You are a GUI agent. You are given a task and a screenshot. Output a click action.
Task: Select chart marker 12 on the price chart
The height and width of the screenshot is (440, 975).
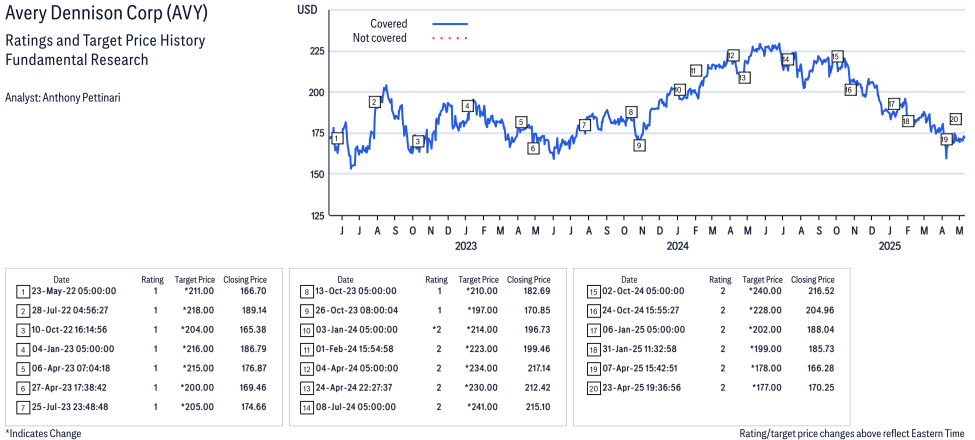[732, 55]
